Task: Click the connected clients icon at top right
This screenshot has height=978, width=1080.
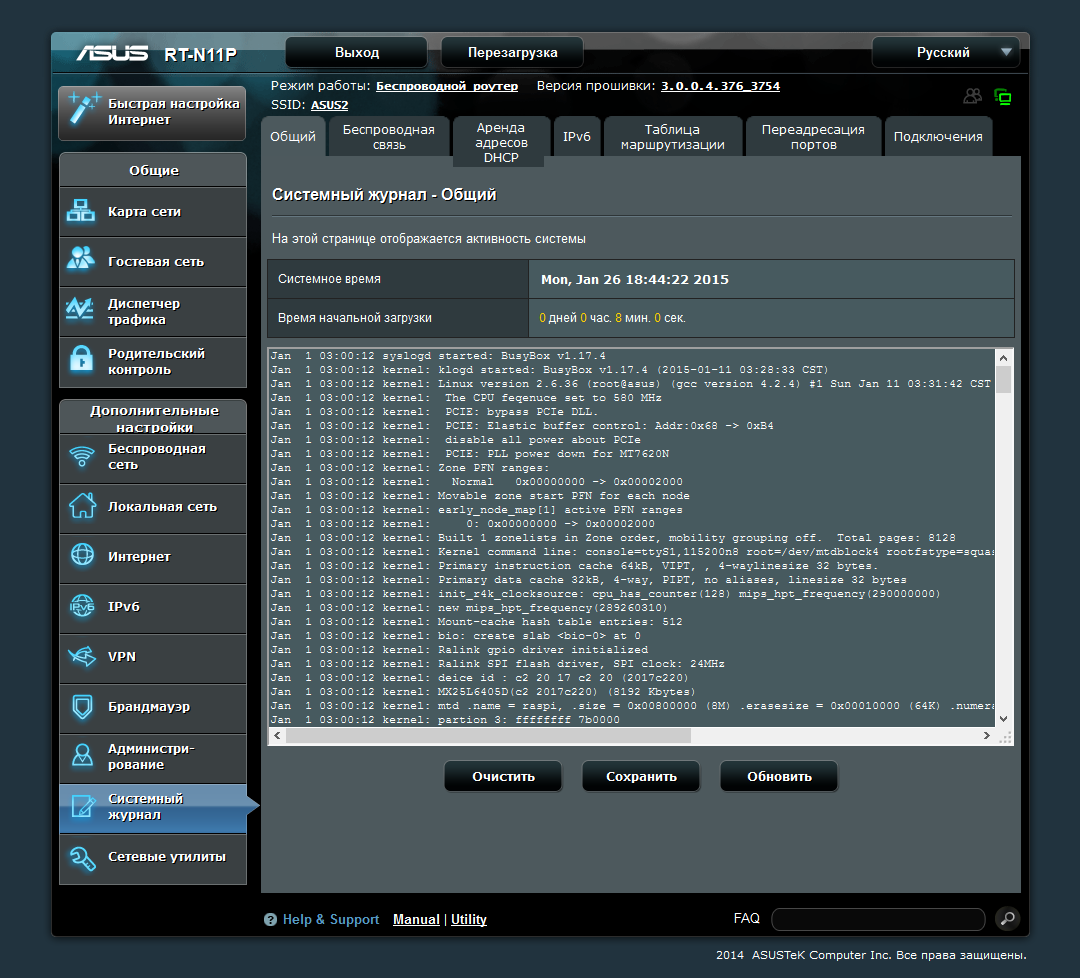Action: (972, 97)
